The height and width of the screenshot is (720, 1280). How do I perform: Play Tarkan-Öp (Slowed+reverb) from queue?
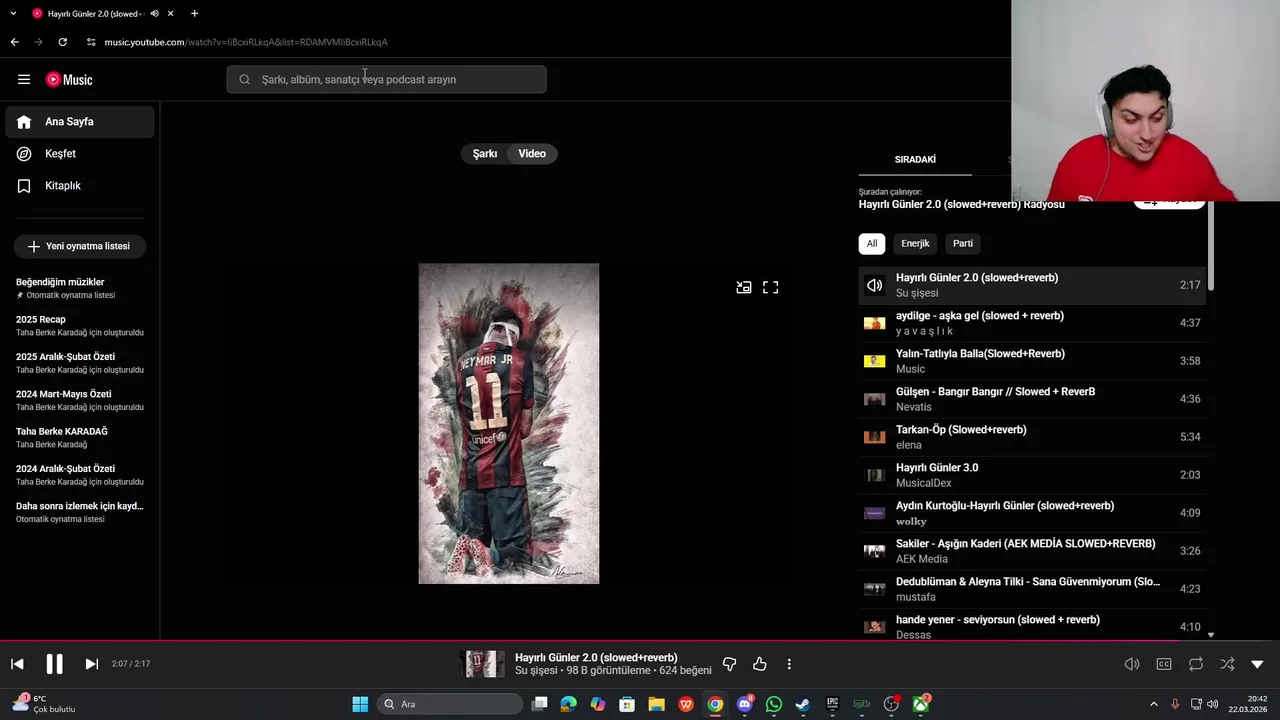click(1032, 437)
